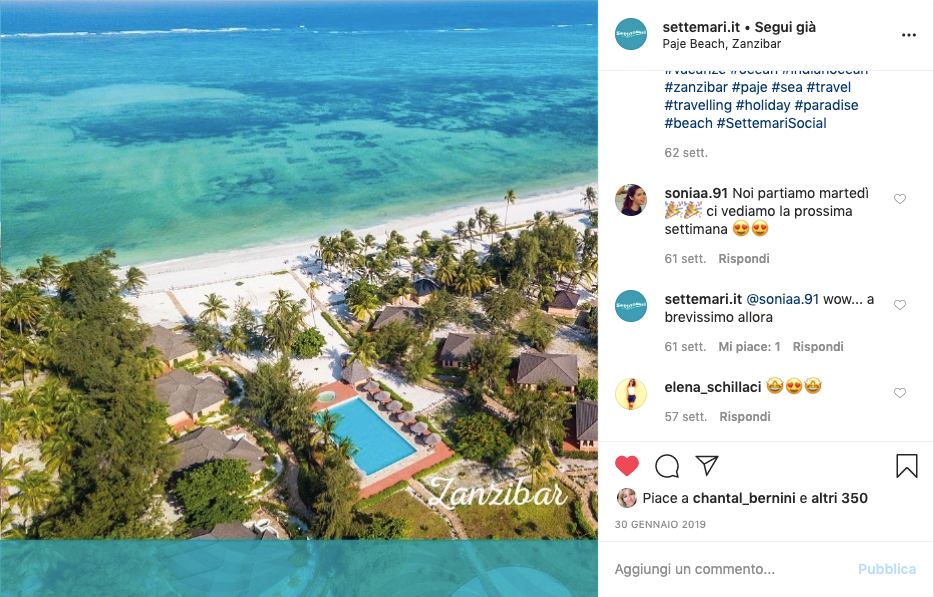Open the #SettemariSocial hashtag
The image size is (934, 597).
[x=771, y=123]
